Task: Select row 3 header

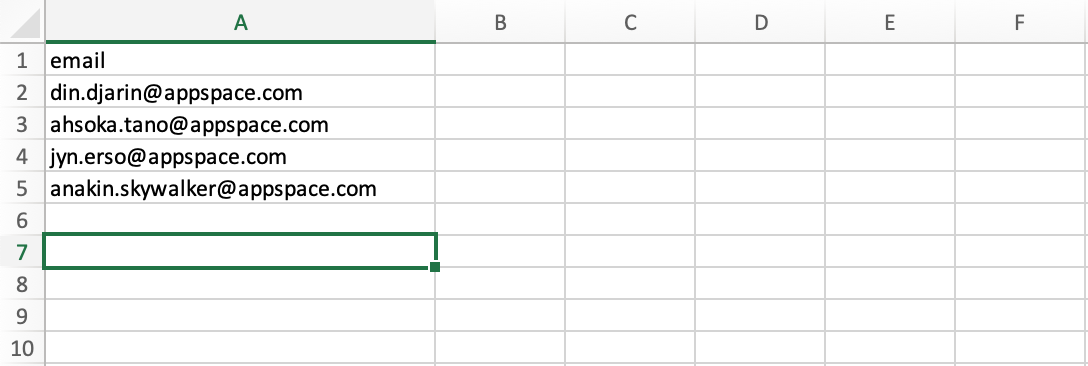Action: [22, 124]
